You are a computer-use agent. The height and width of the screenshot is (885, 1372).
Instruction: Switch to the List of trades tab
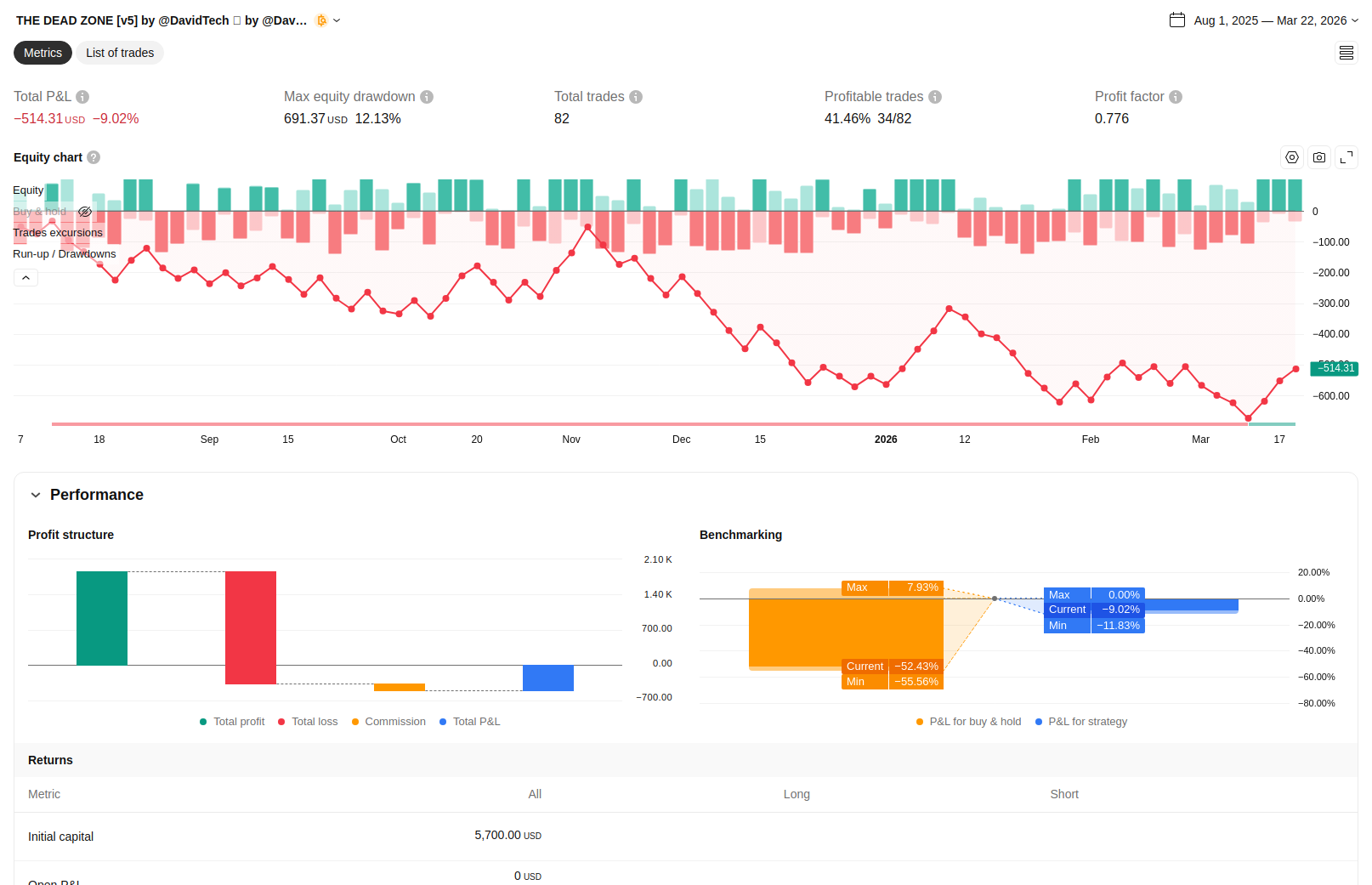click(120, 53)
